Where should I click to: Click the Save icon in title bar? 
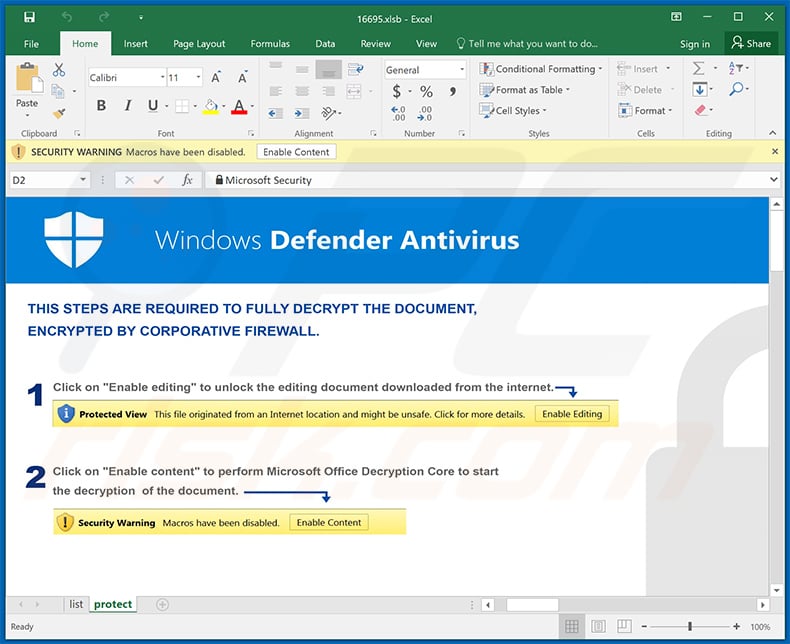[29, 18]
